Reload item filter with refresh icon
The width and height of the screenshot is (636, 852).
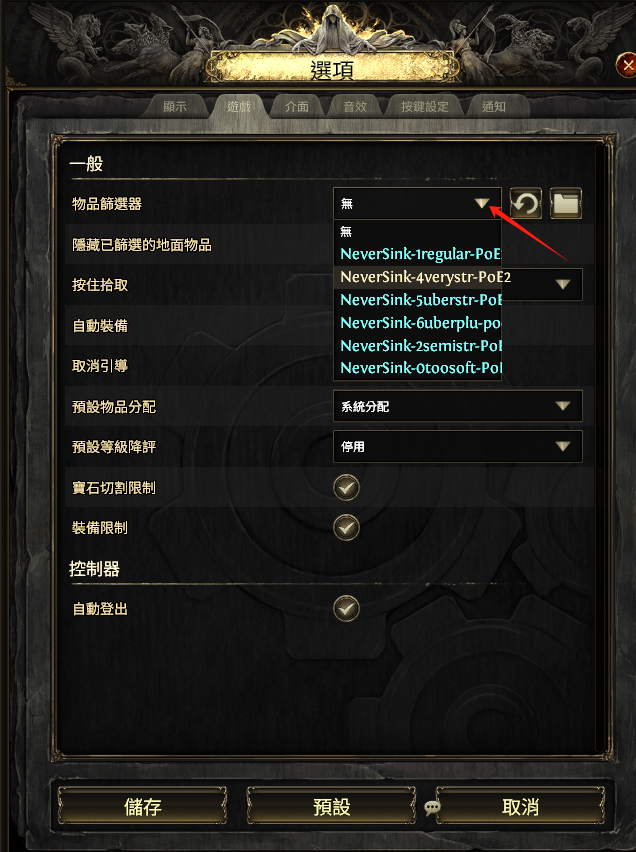[526, 203]
